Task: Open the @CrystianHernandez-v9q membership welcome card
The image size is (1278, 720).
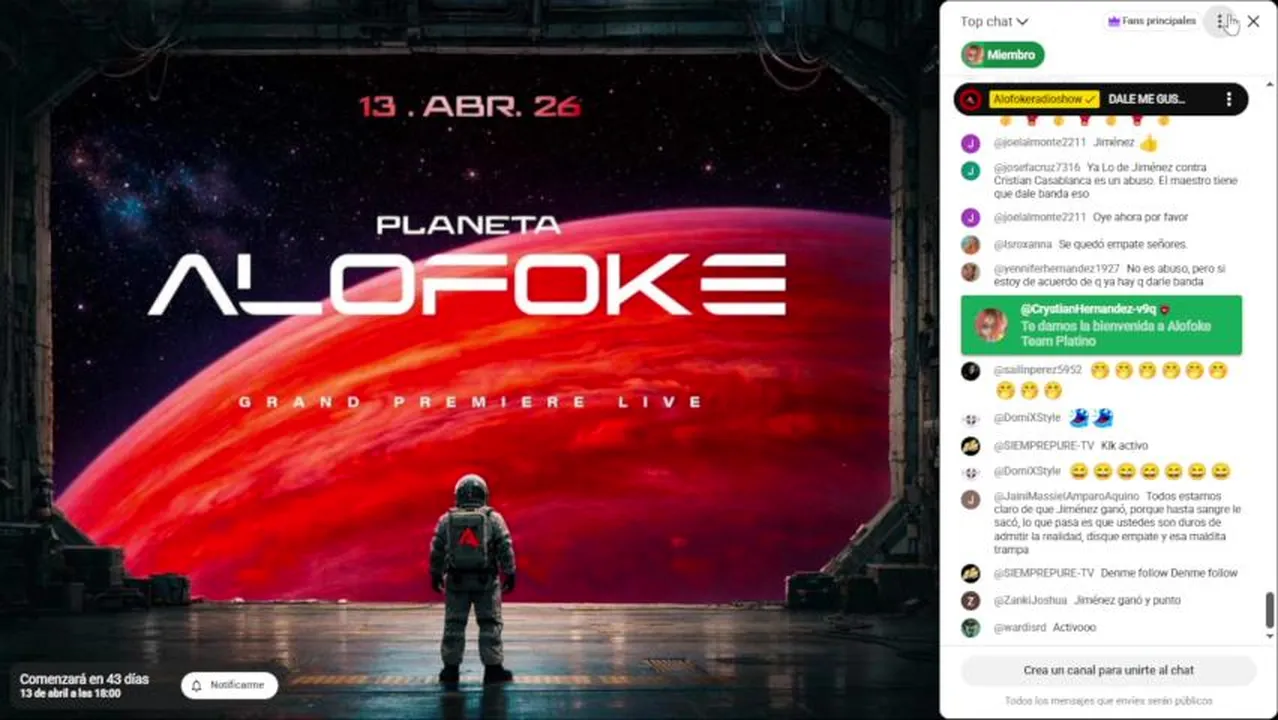Action: (1101, 325)
